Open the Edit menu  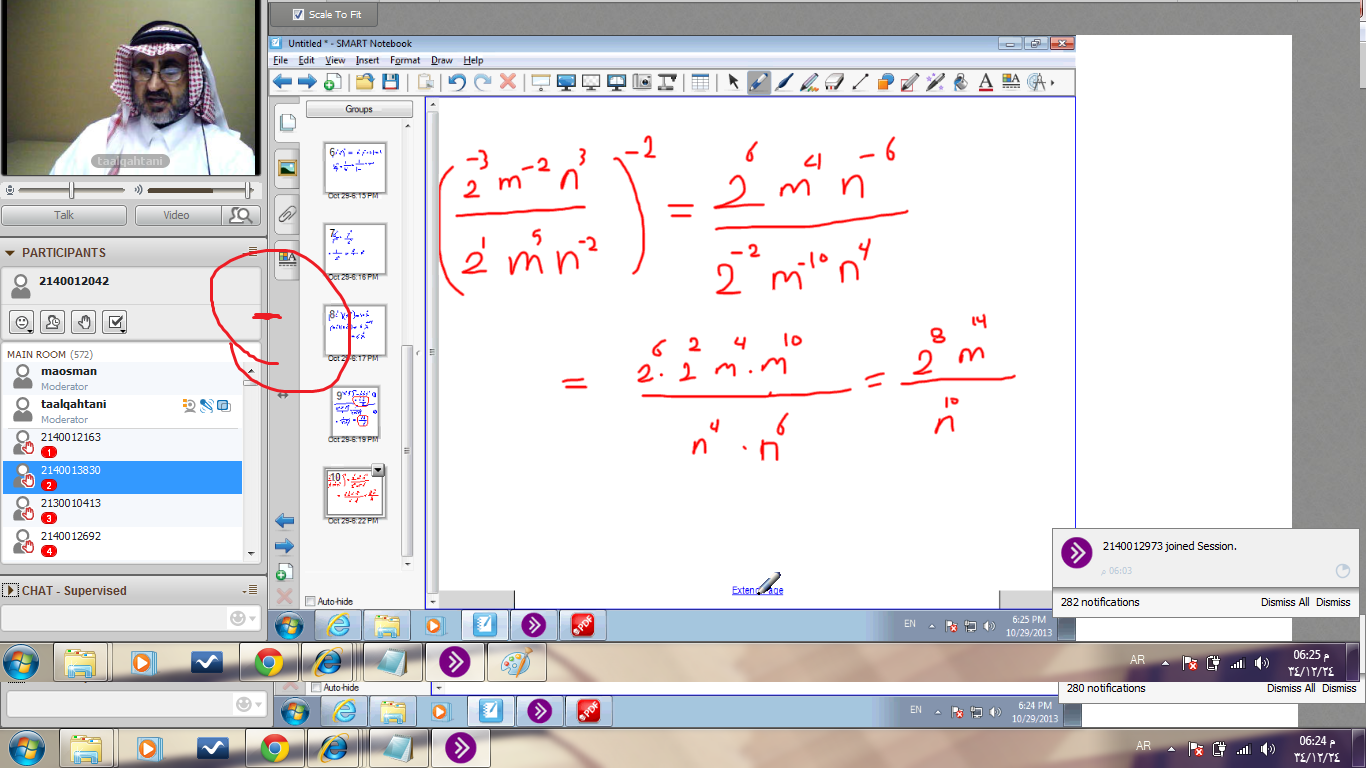point(307,60)
